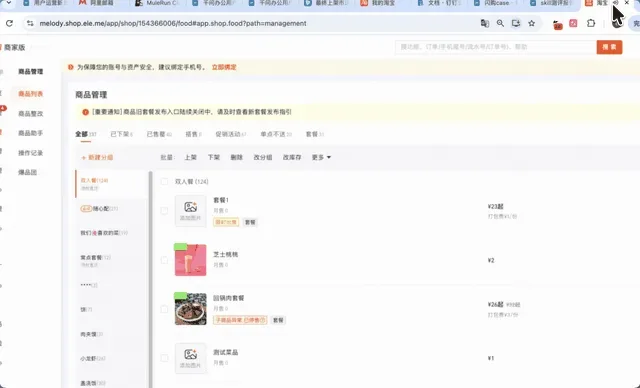640x388 pixels.
Task: Select the 双人餐(124) category
Action: coord(111,184)
